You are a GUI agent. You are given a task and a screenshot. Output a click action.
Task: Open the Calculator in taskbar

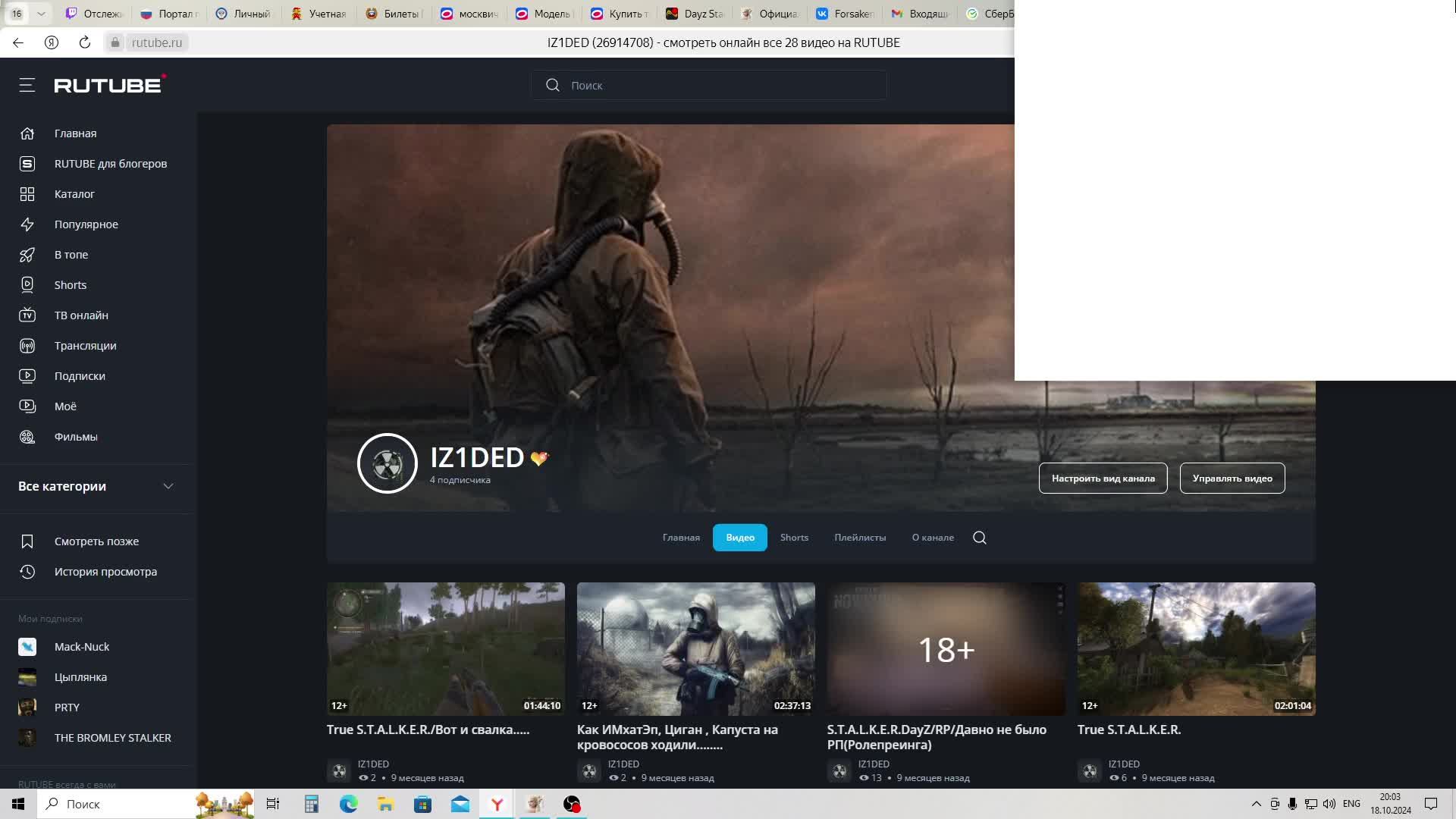[x=311, y=804]
